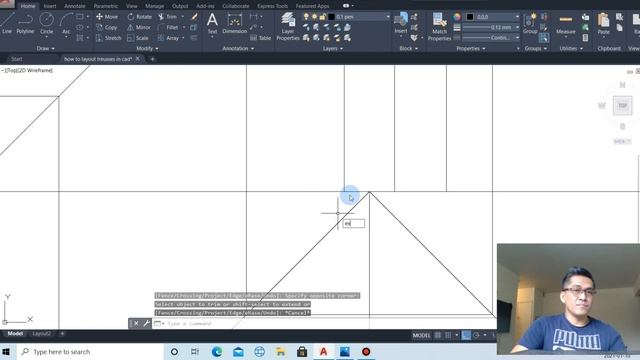Viewport: 640px width, 360px height.
Task: Activate the Copy command
Action: [107, 27]
